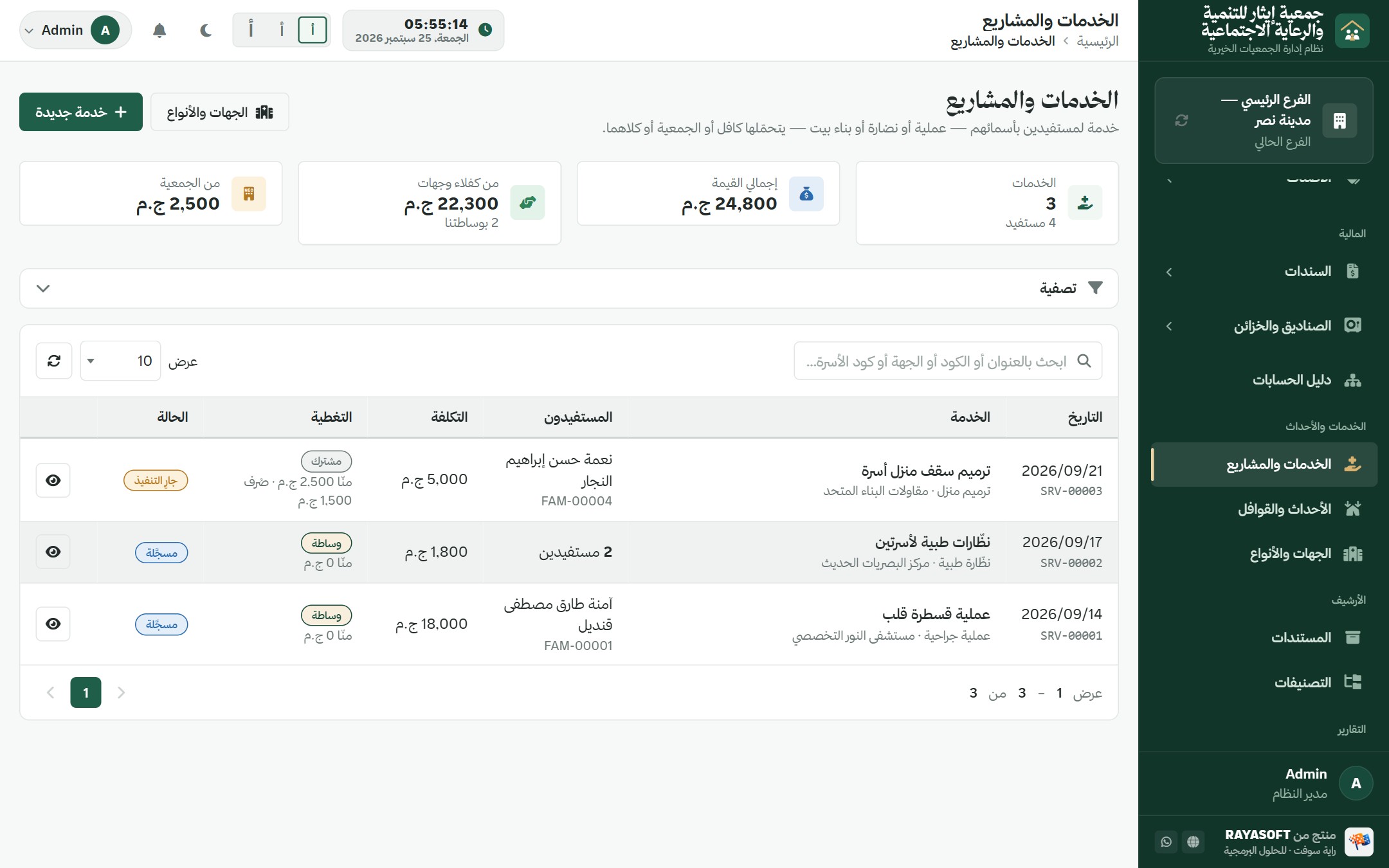Click the clock icon in header

point(486,30)
